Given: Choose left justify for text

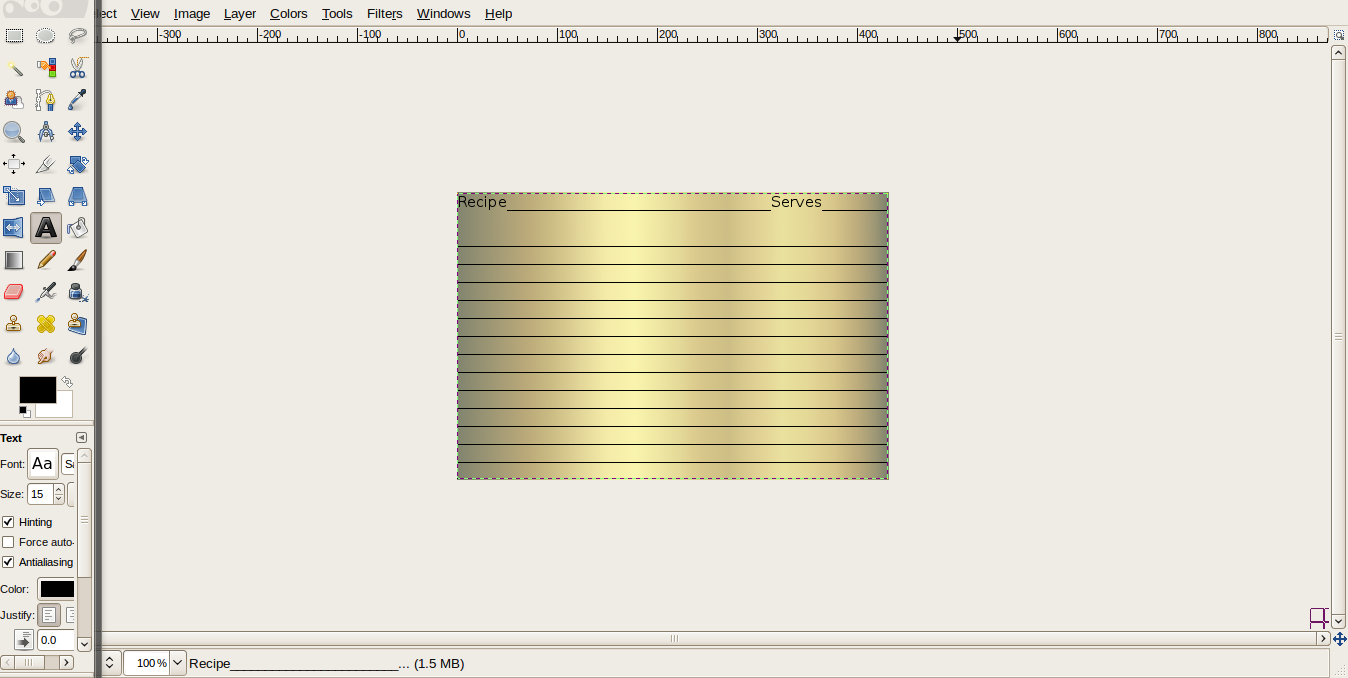Looking at the screenshot, I should pyautogui.click(x=48, y=615).
